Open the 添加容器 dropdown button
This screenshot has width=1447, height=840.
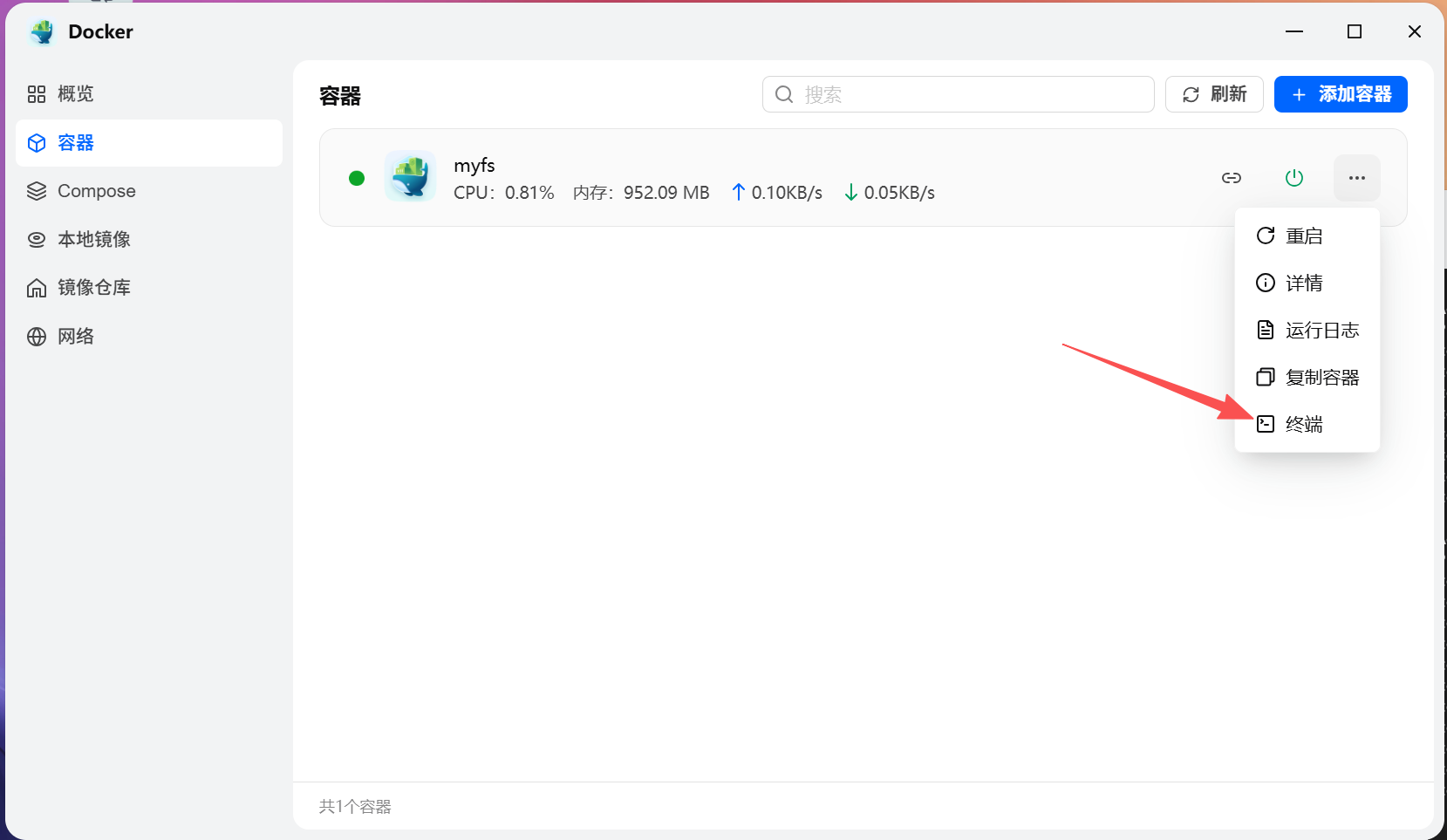(x=1340, y=94)
